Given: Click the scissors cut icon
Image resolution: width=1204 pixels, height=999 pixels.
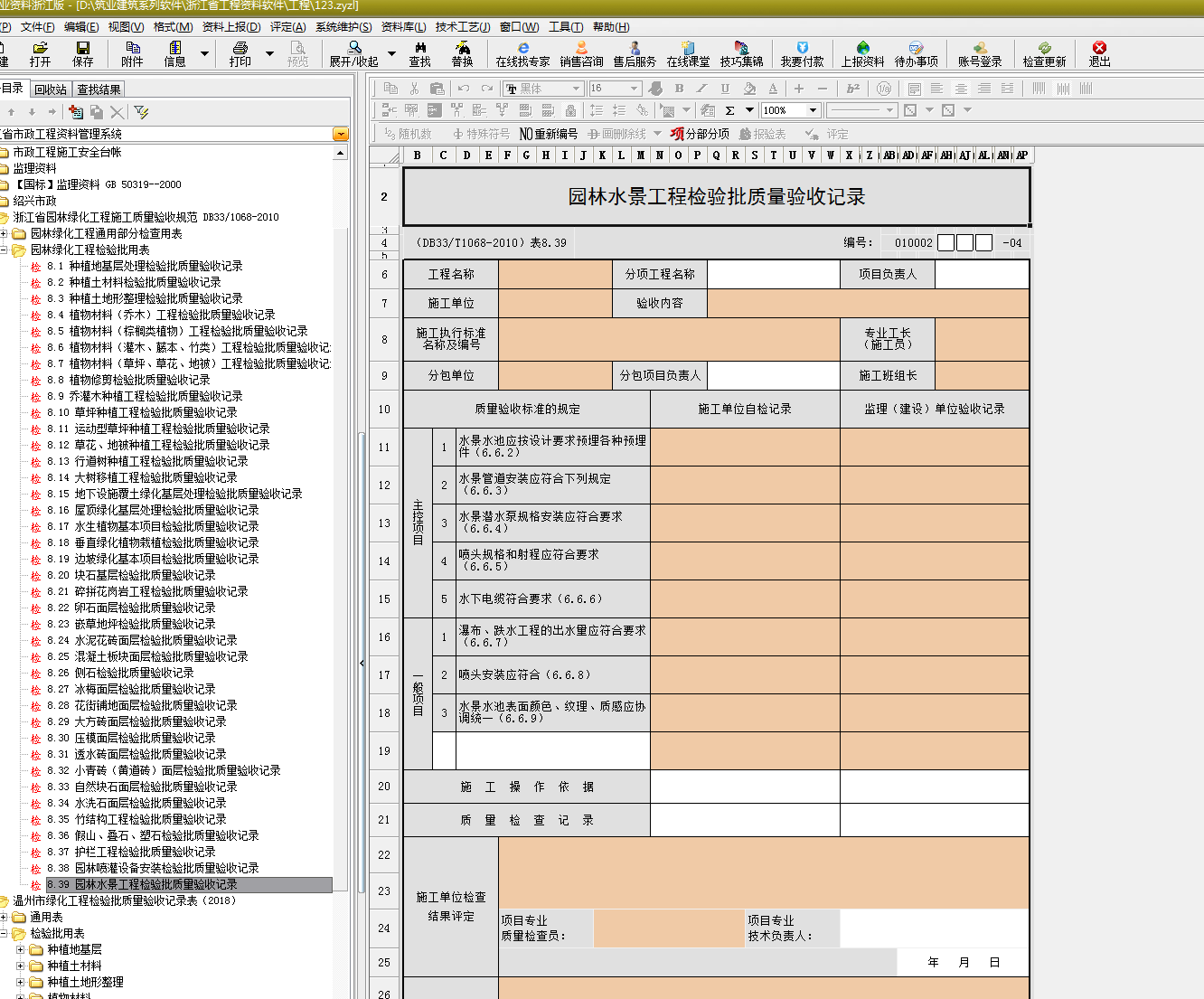Looking at the screenshot, I should [414, 89].
